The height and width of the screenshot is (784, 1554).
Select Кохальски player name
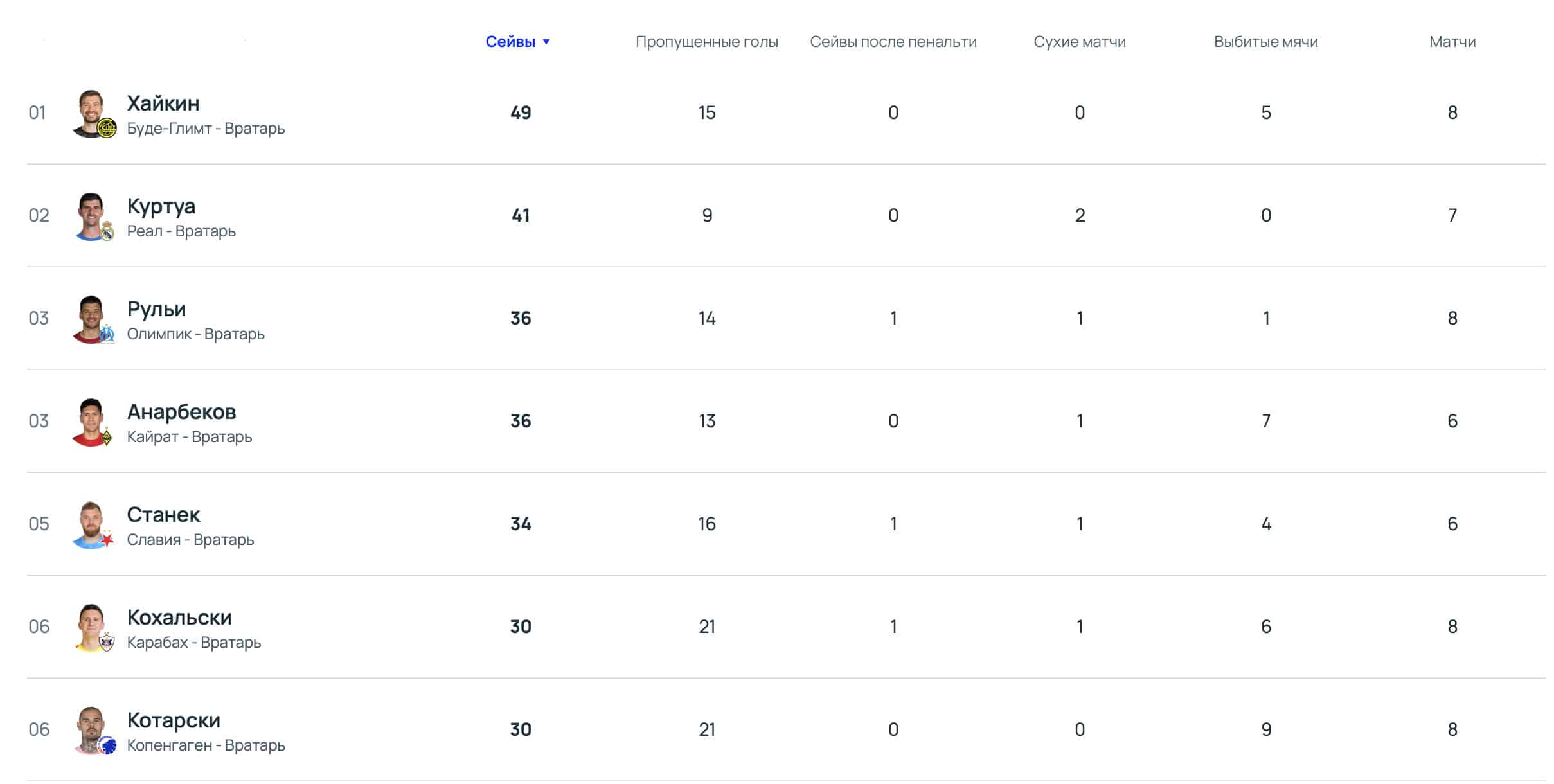(x=179, y=618)
